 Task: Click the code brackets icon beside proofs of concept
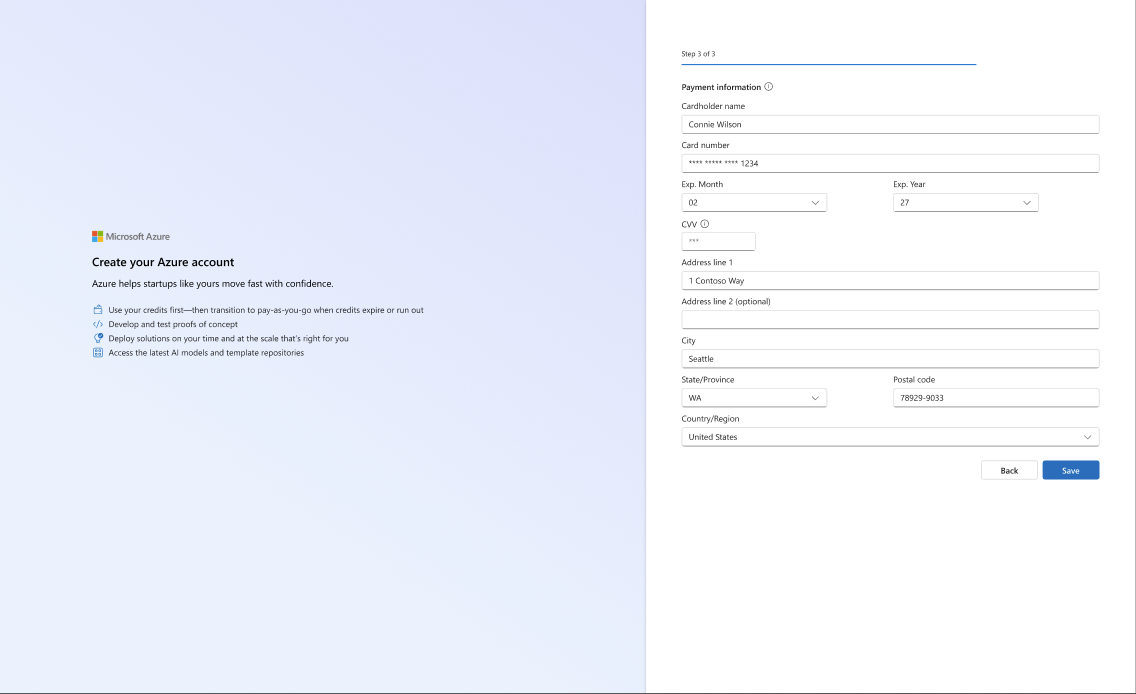[x=98, y=325]
